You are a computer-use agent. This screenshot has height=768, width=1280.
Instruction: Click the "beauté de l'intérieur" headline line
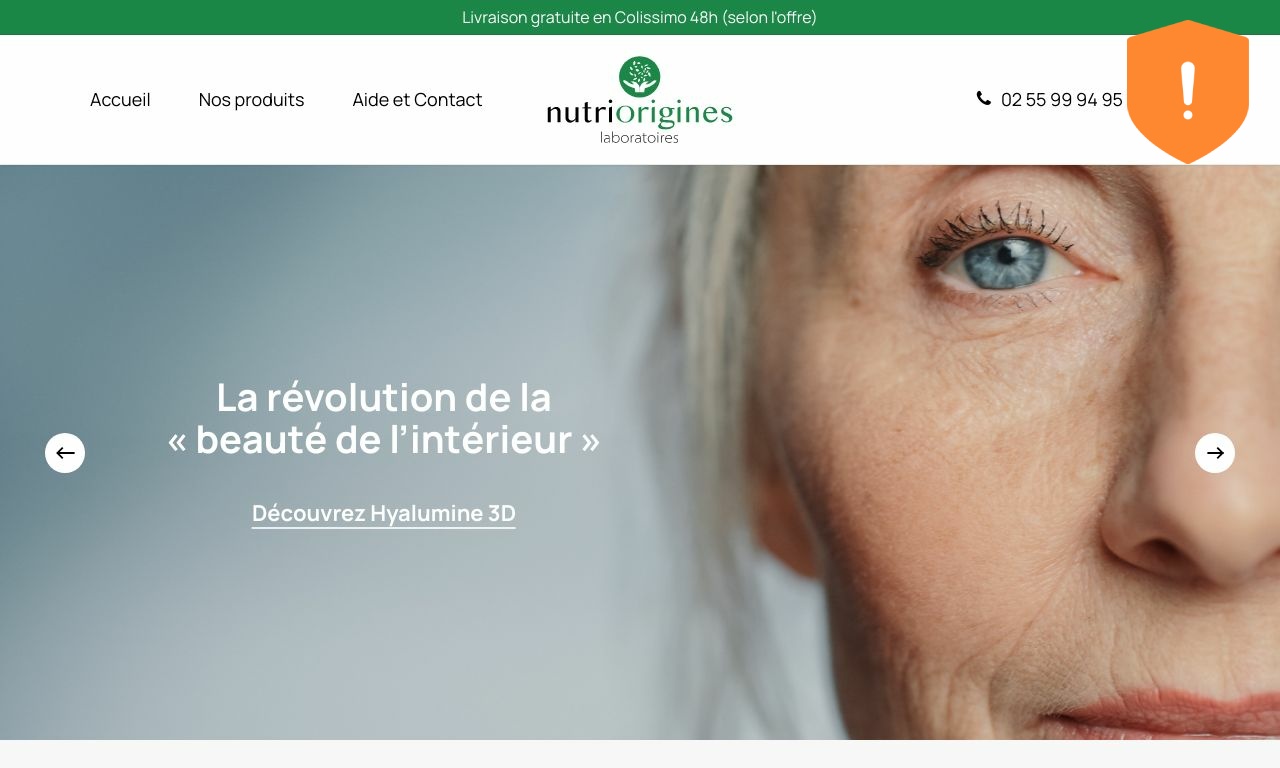[x=384, y=440]
